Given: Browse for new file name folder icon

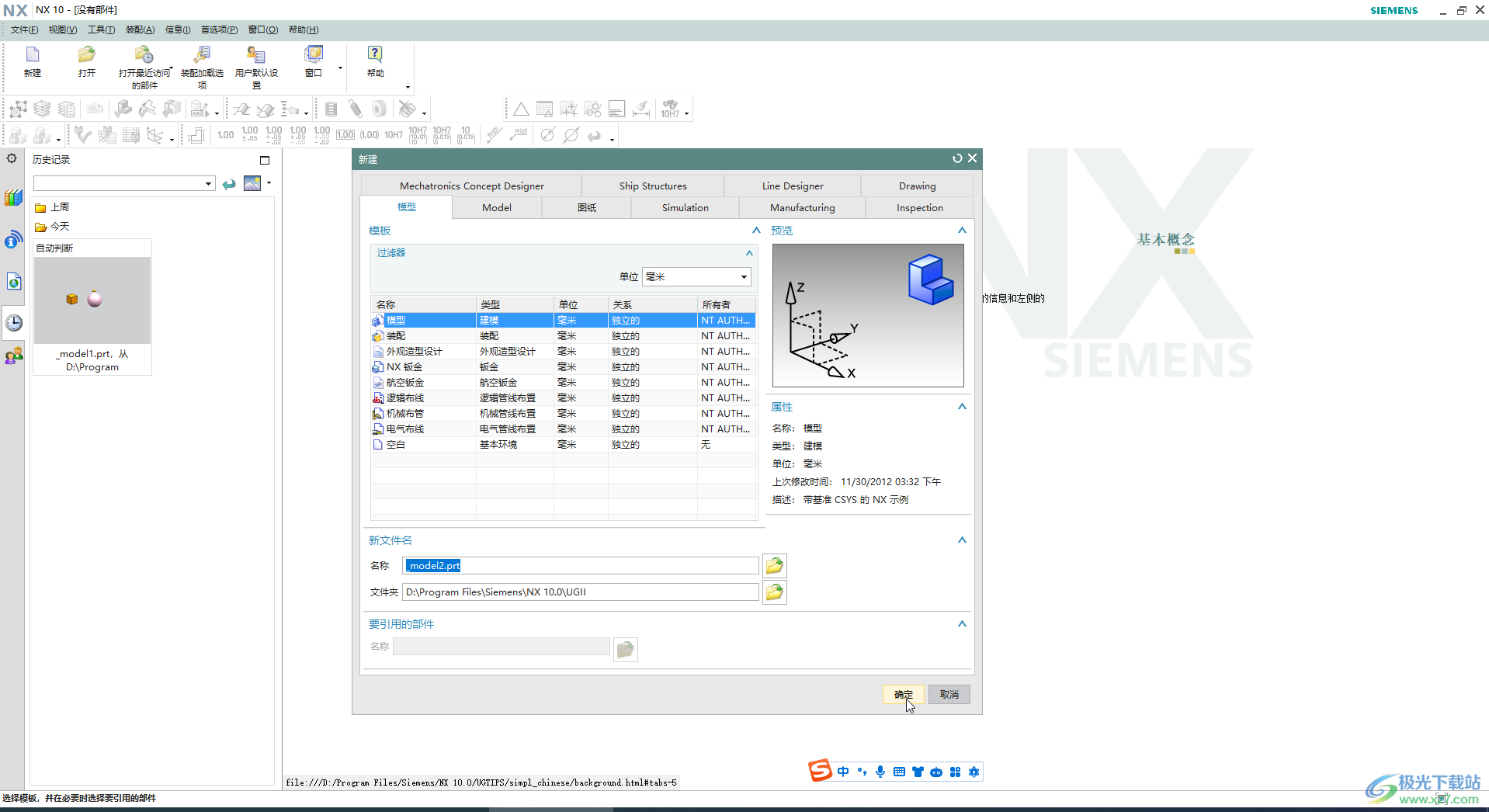Looking at the screenshot, I should coord(775,565).
